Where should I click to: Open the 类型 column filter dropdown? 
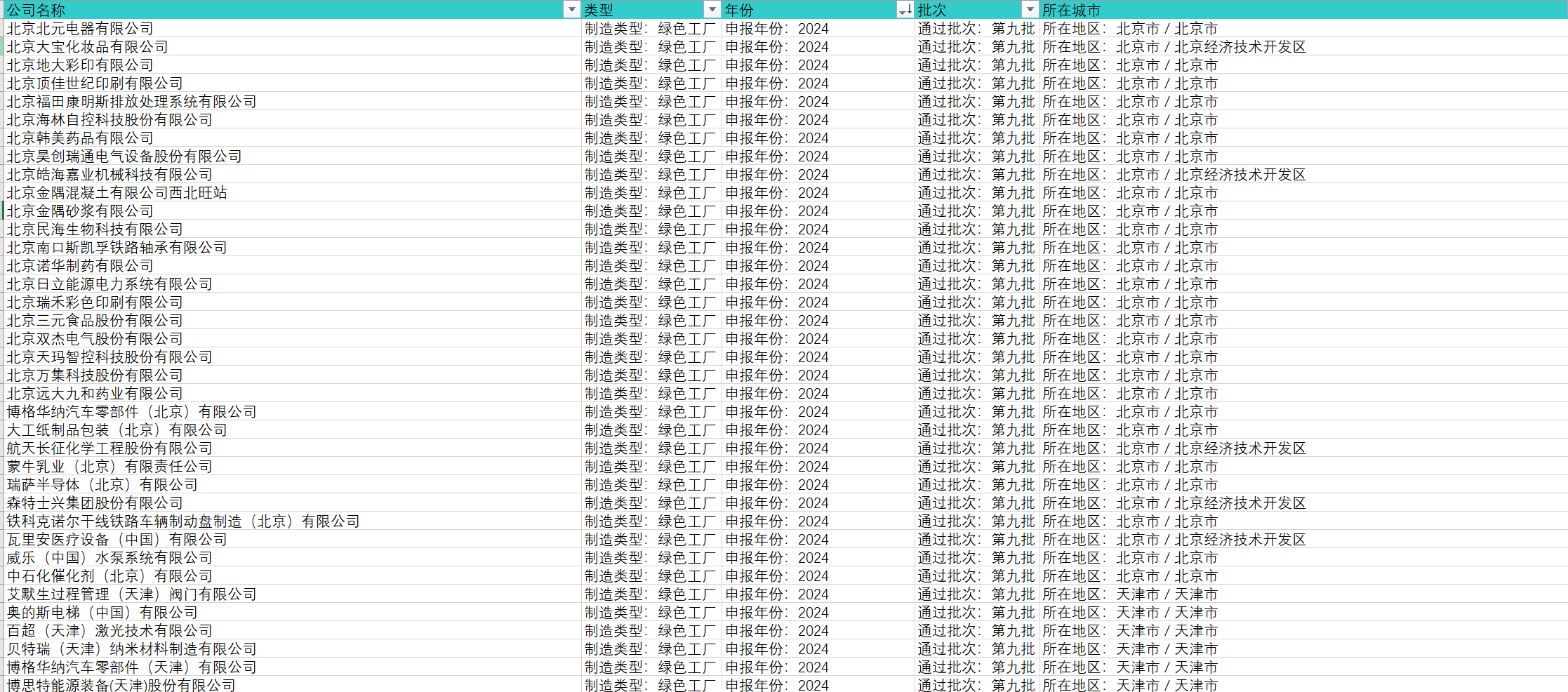tap(712, 10)
